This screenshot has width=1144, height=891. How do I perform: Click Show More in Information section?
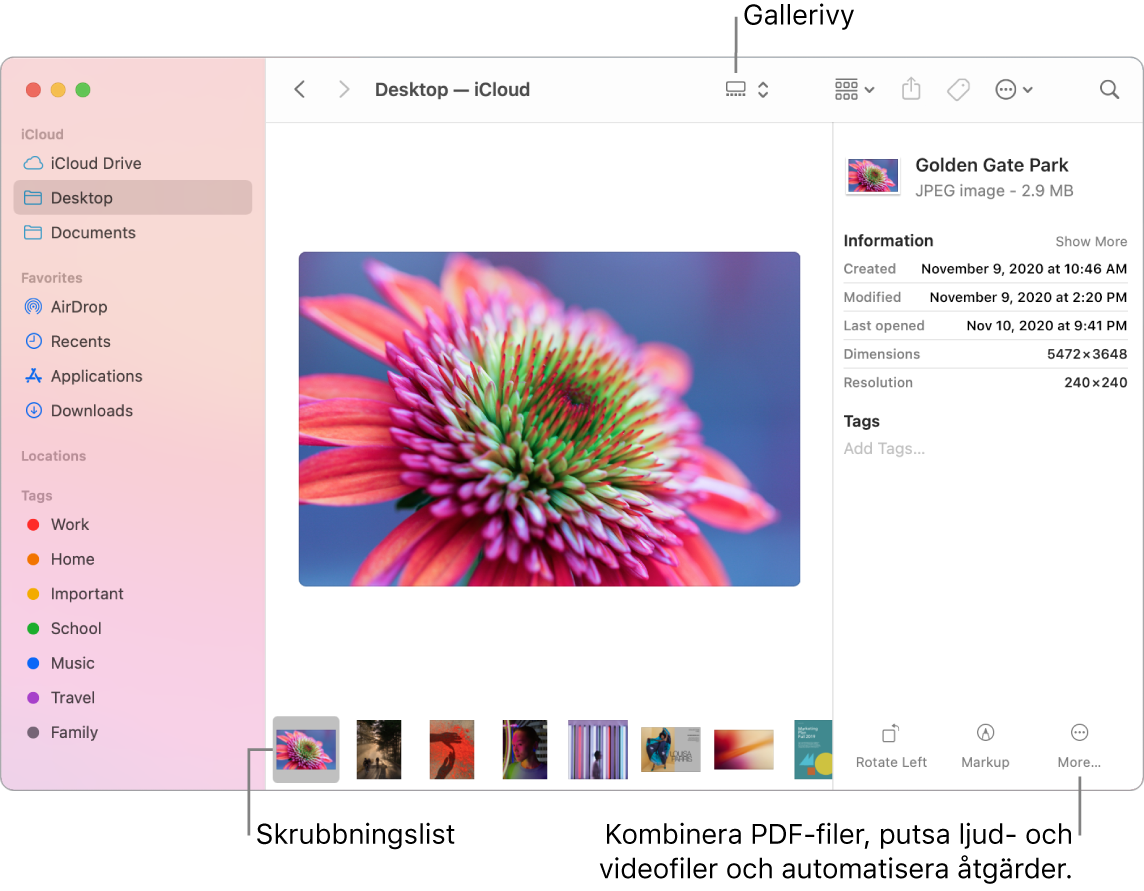coord(1091,242)
